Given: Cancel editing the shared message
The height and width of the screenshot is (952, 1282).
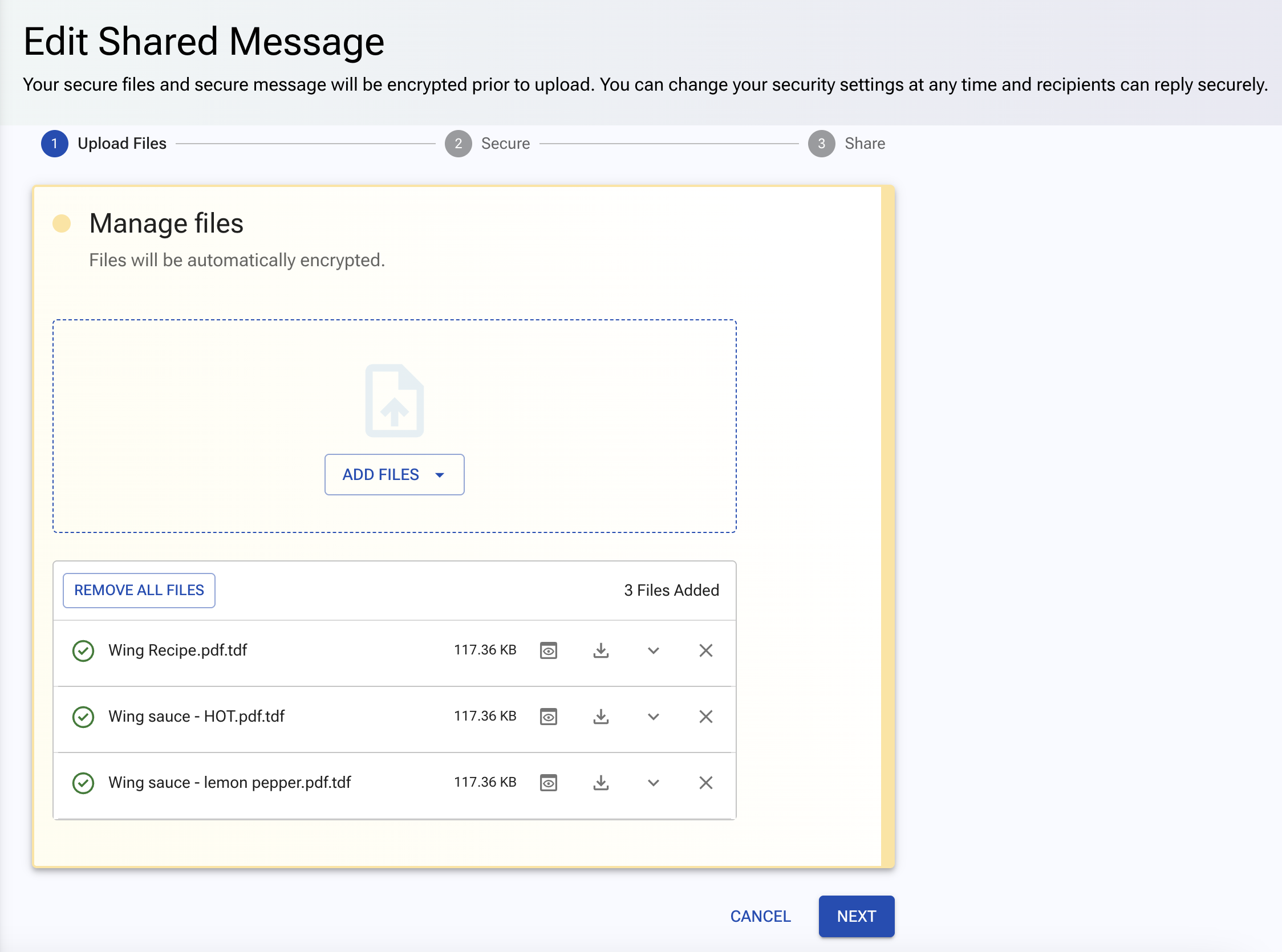Looking at the screenshot, I should coord(760,916).
